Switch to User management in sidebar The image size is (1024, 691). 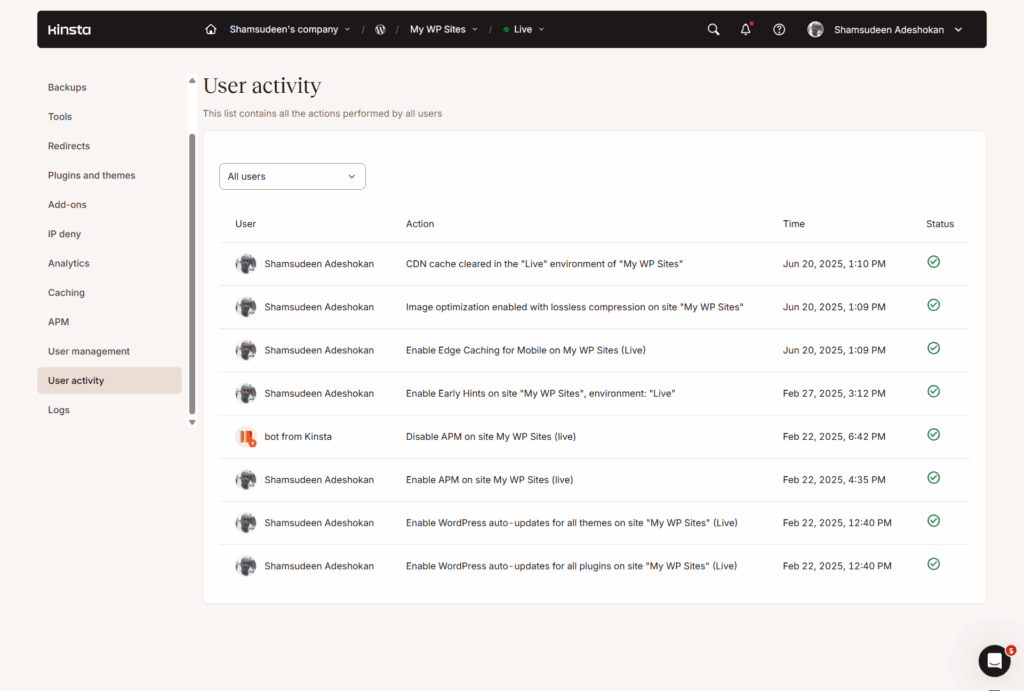pos(89,351)
